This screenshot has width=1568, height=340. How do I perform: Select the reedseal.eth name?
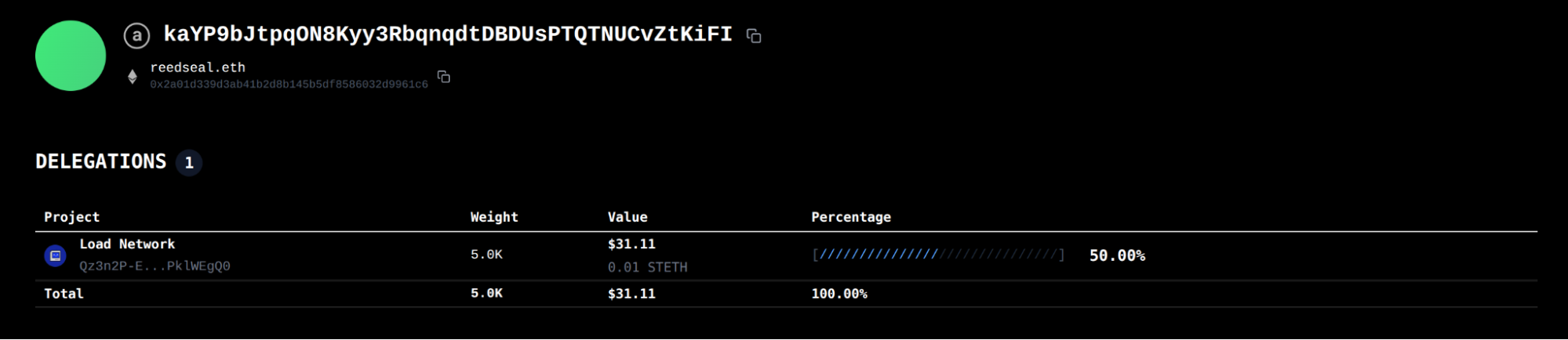pos(198,68)
